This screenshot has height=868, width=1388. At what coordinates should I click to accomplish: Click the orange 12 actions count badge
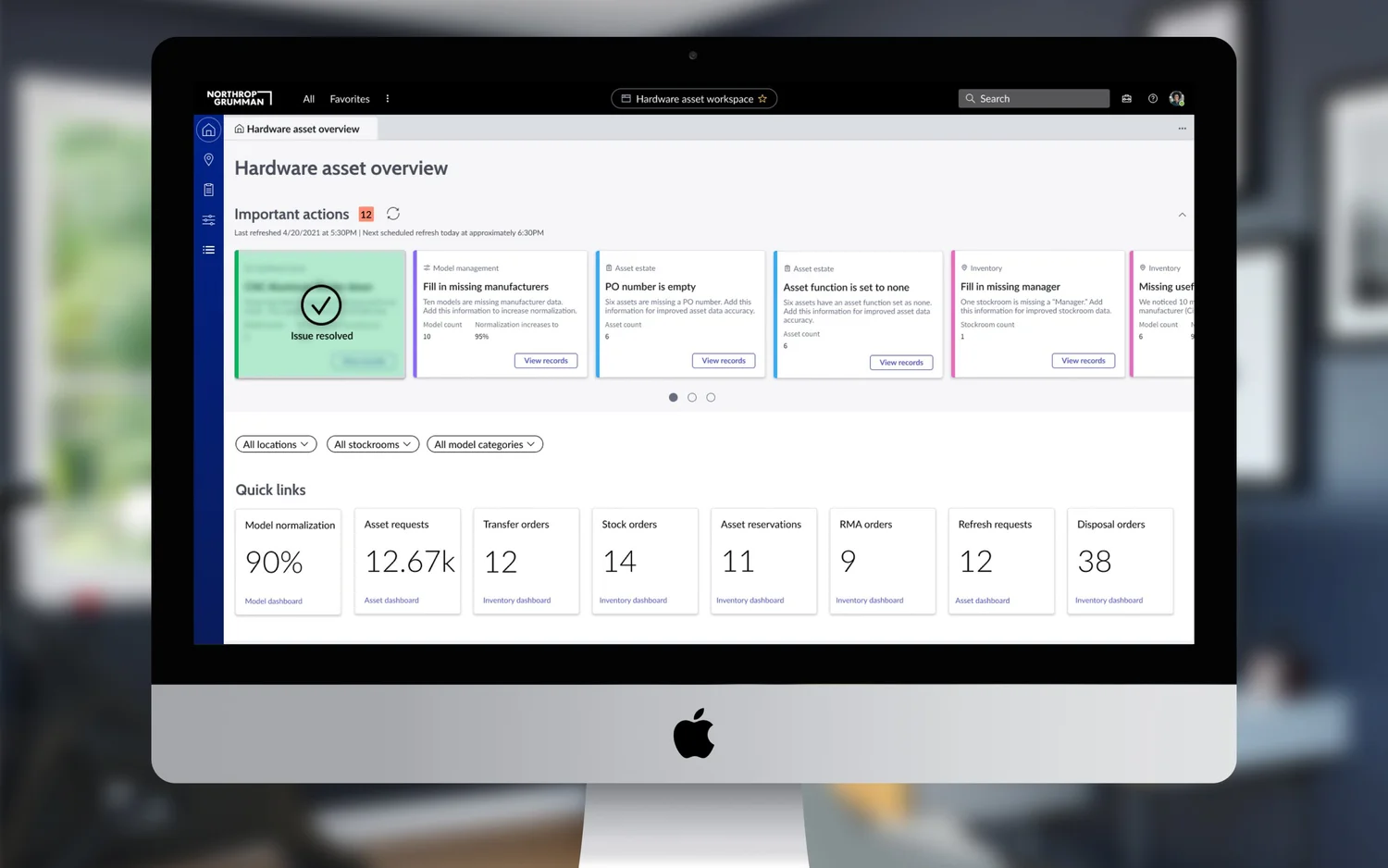click(366, 215)
